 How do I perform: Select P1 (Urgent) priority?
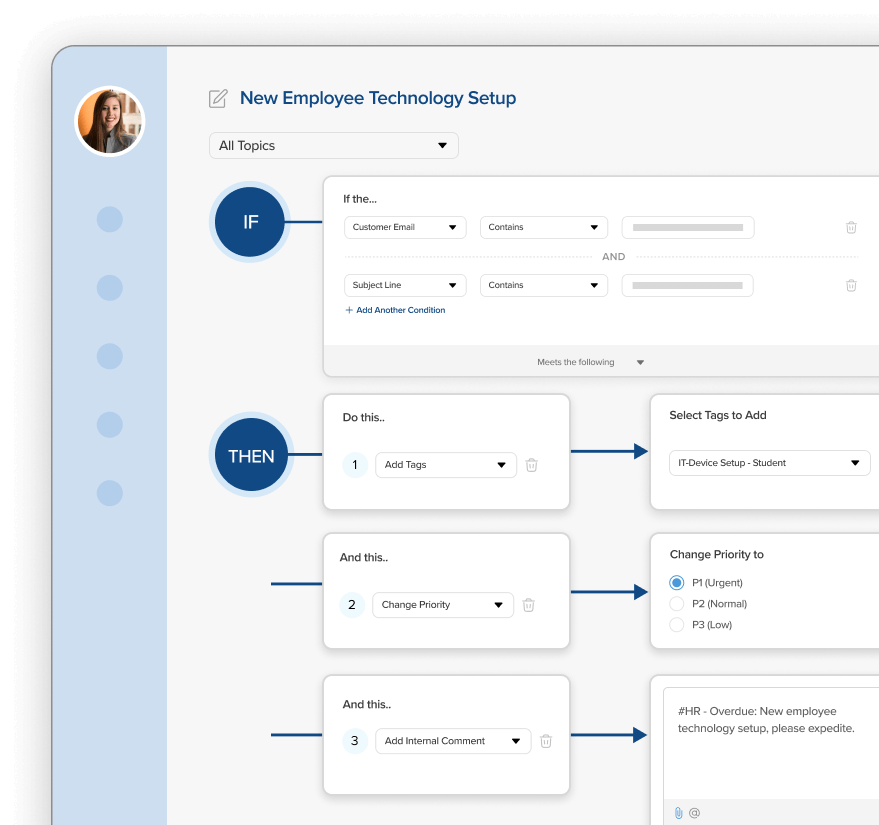pos(677,583)
